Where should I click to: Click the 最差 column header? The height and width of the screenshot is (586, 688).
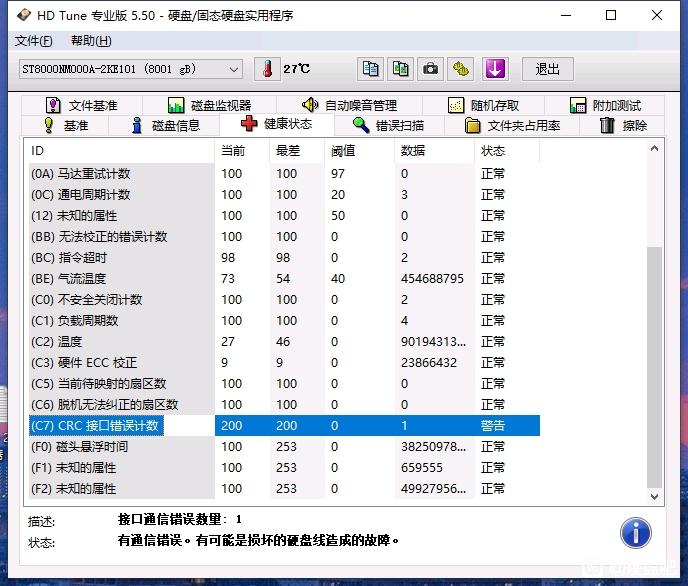pyautogui.click(x=297, y=151)
